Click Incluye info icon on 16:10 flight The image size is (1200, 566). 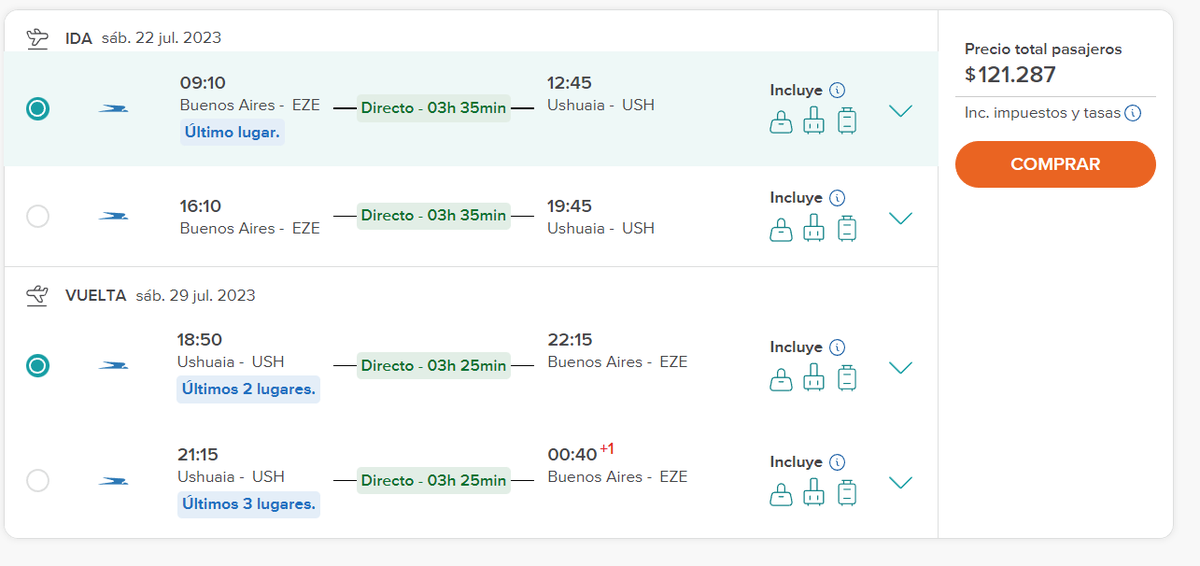[838, 198]
